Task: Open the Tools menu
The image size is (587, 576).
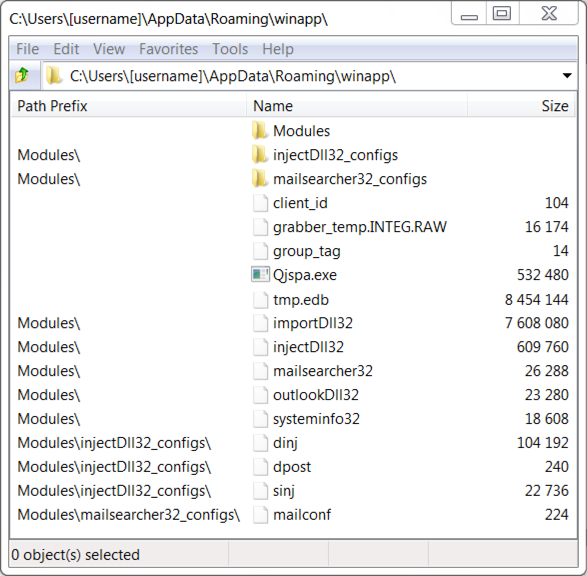Action: pos(230,49)
